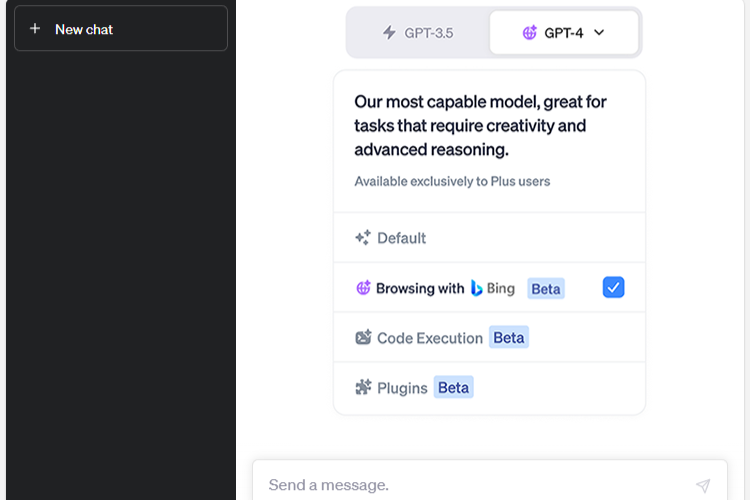This screenshot has width=750, height=500.
Task: Expand the GPT-4 dropdown chevron
Action: point(599,33)
